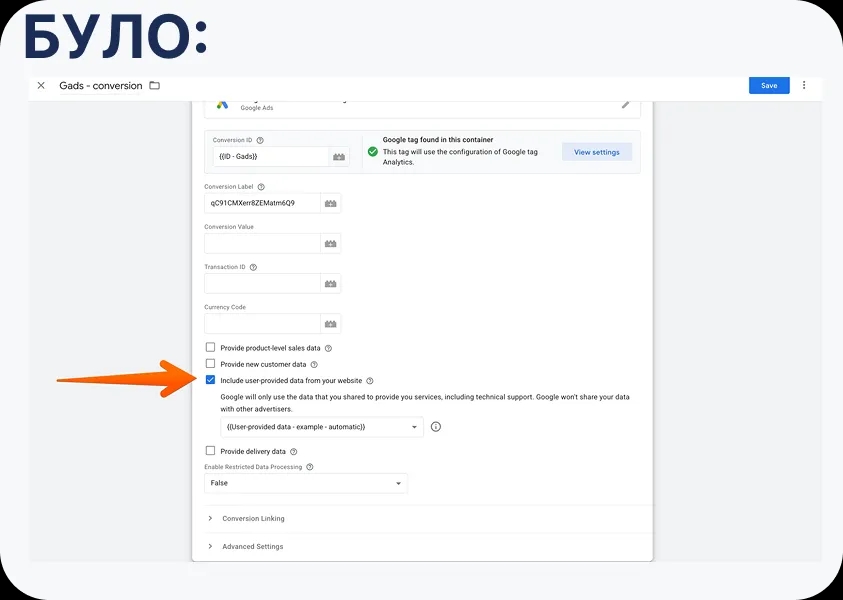Choose variable for Conversion Label field

[x=331, y=203]
